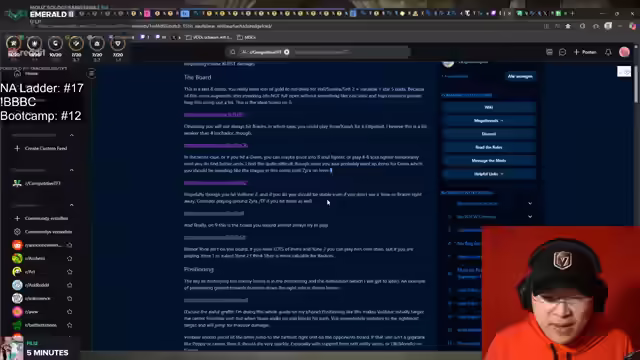The image size is (640, 360).
Task: Click the search magnifier icon
Action: point(233,52)
